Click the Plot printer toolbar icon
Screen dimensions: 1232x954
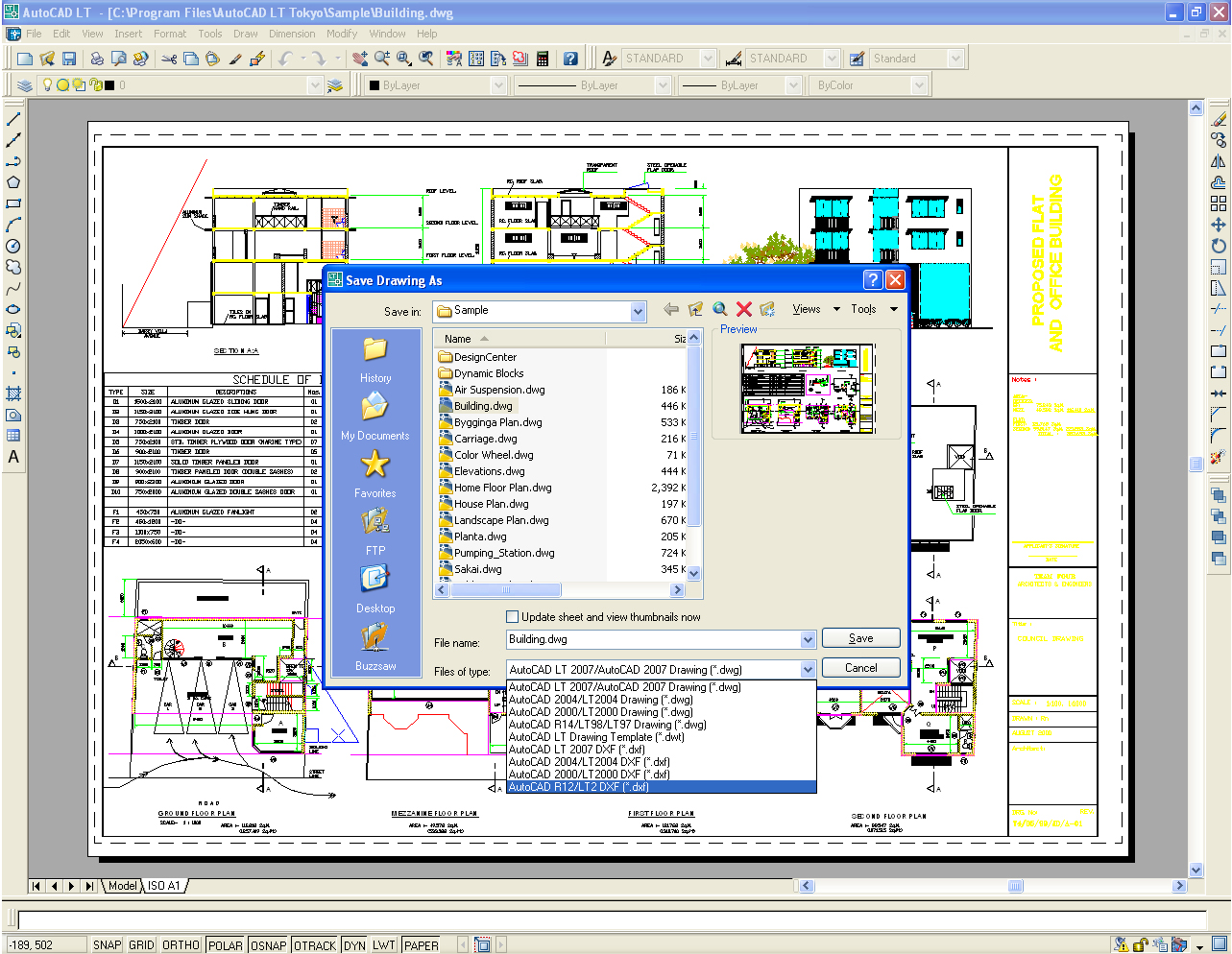(x=97, y=59)
